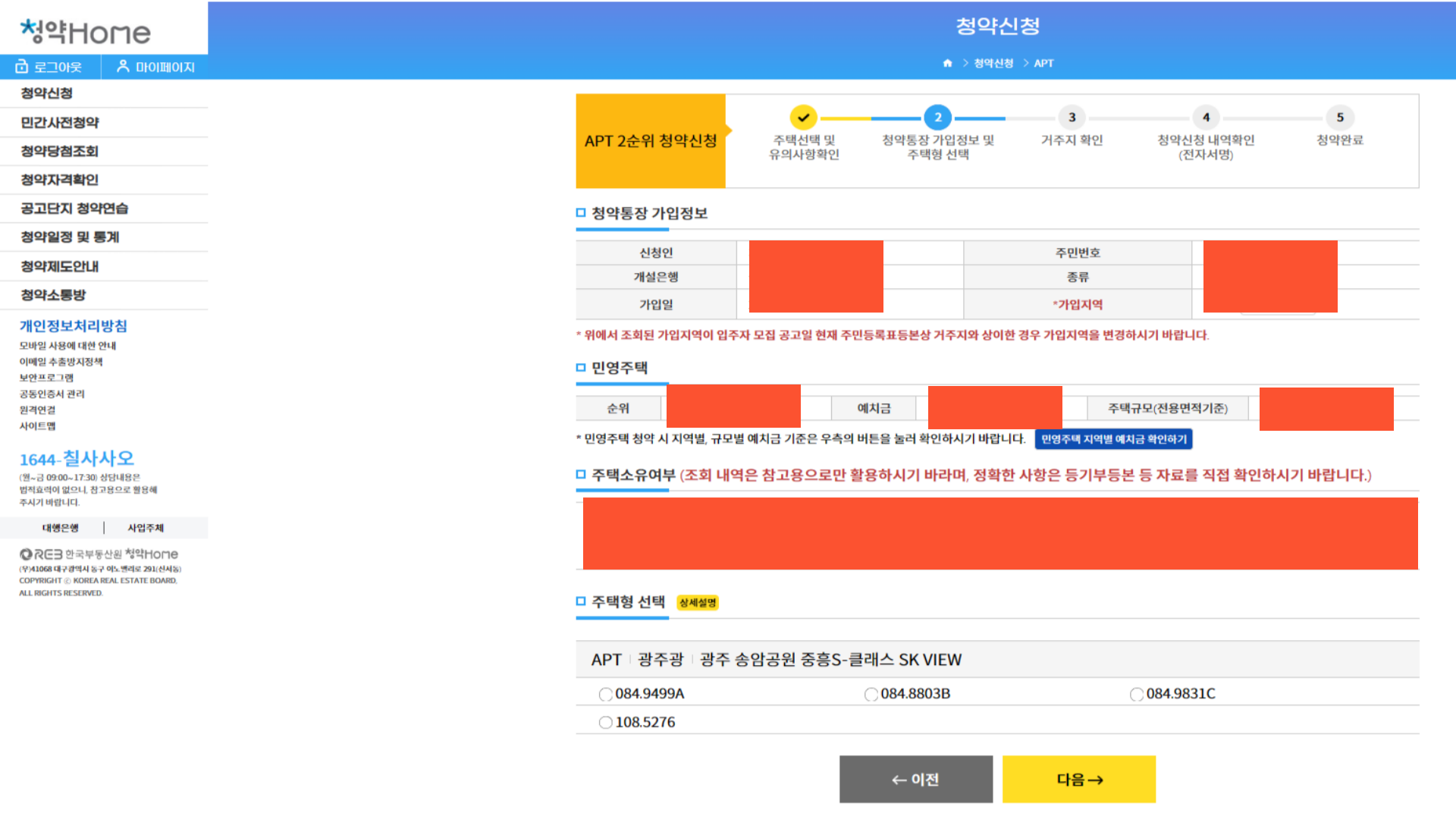Switch to the 대행은행 tab
The image size is (1456, 819).
click(60, 528)
